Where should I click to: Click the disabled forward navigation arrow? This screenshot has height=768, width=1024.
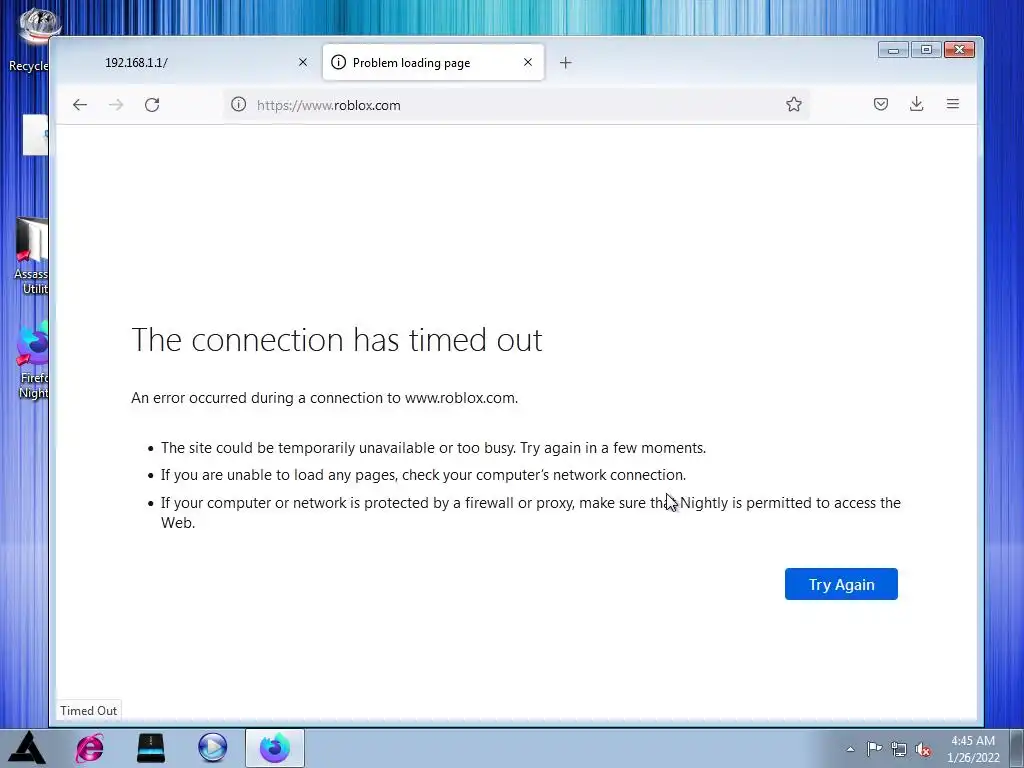(116, 104)
